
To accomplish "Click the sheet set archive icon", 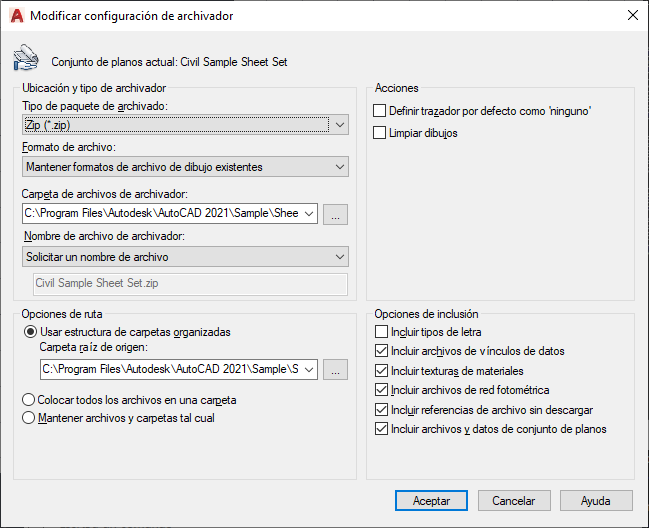I will 26,57.
